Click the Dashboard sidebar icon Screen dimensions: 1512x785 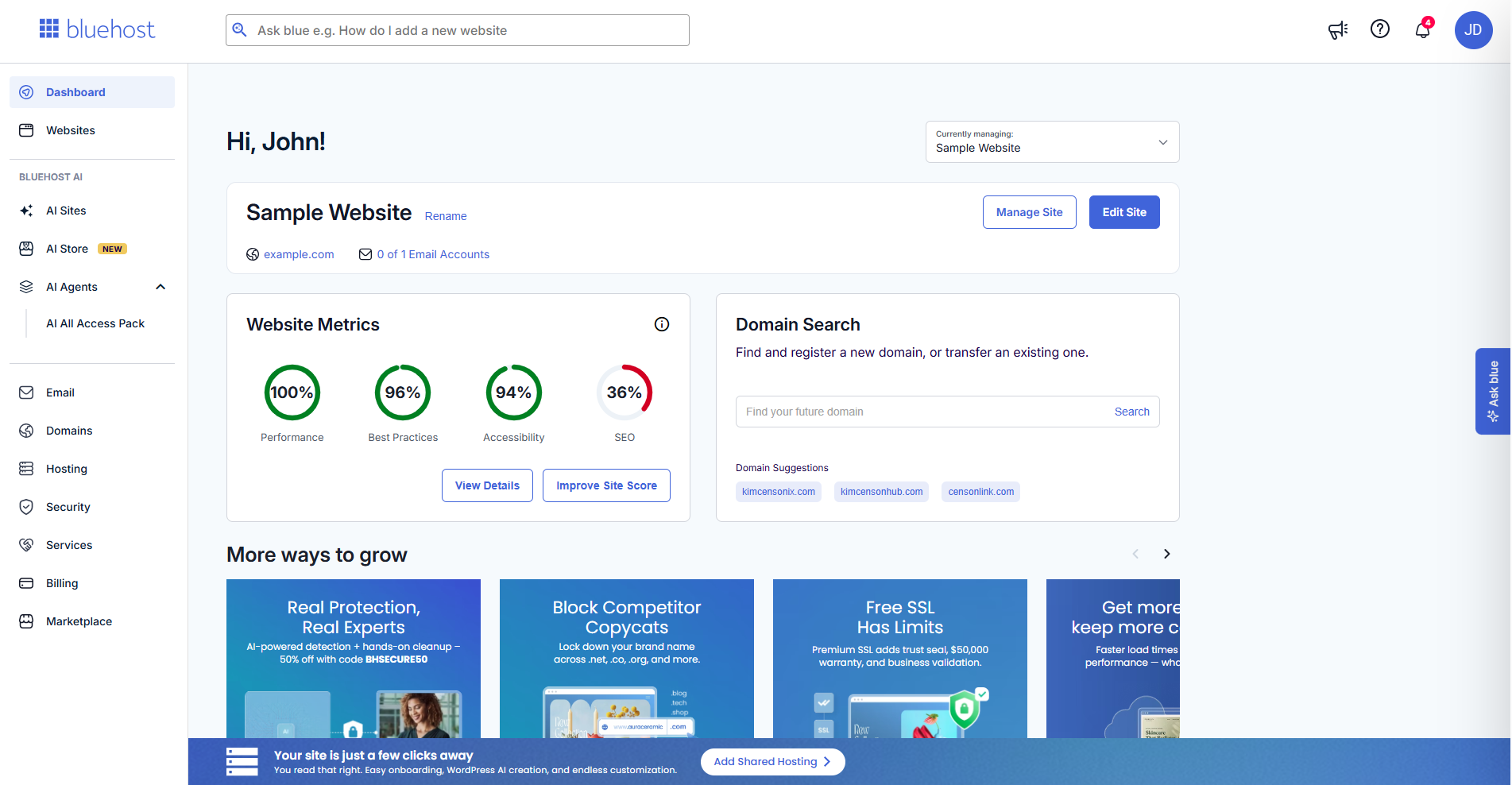point(26,92)
